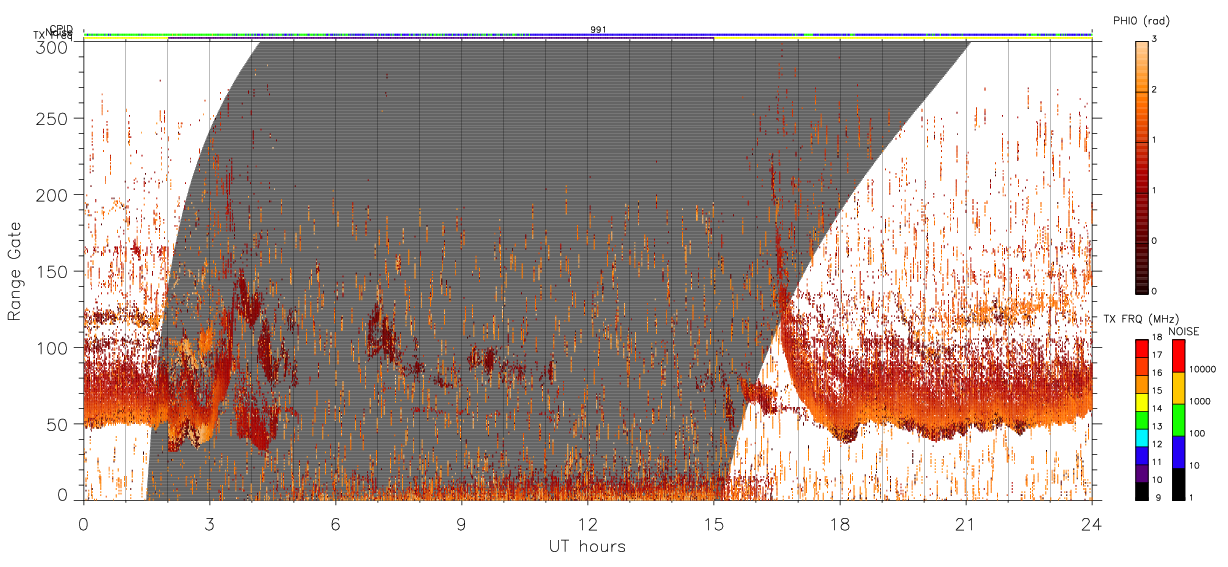Click x-axis tick label '18'

click(839, 523)
